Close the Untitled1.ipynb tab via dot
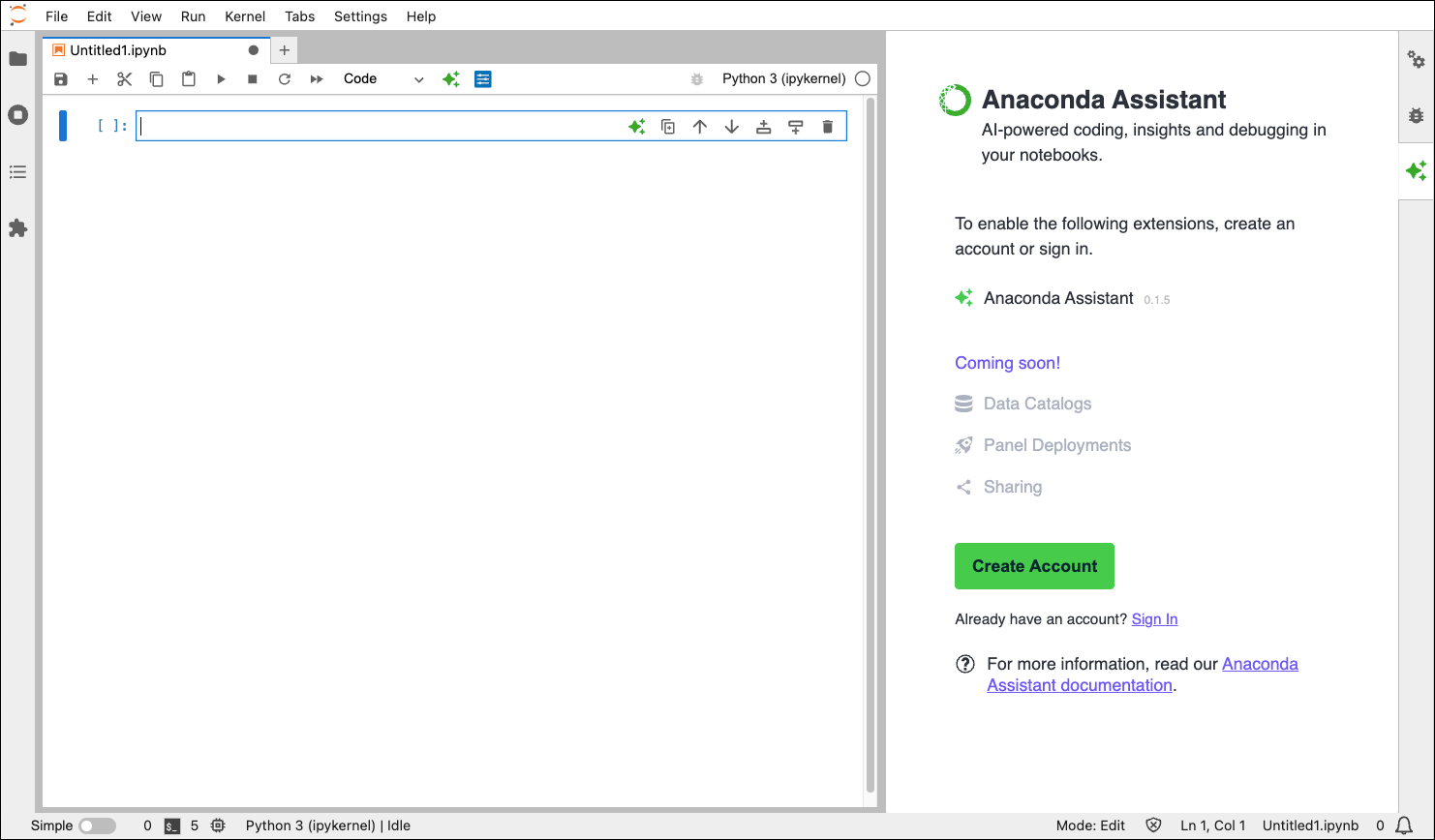The height and width of the screenshot is (840, 1435). coord(254,50)
